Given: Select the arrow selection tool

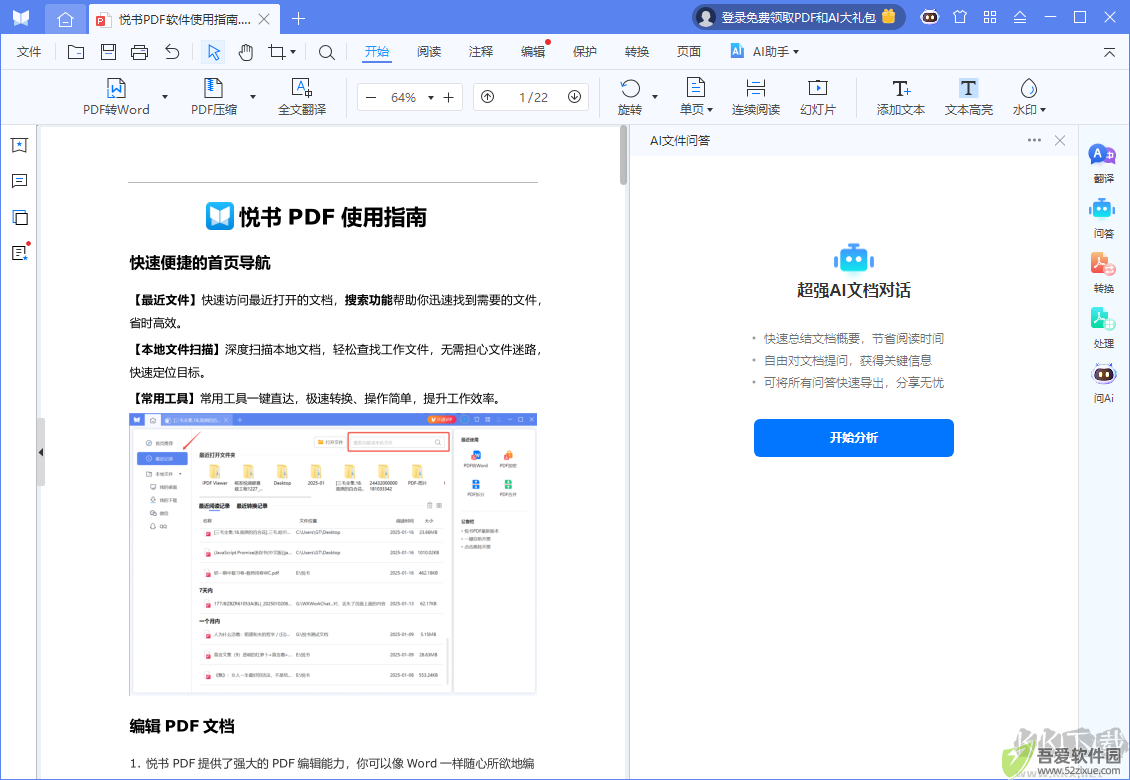Looking at the screenshot, I should click(x=213, y=52).
